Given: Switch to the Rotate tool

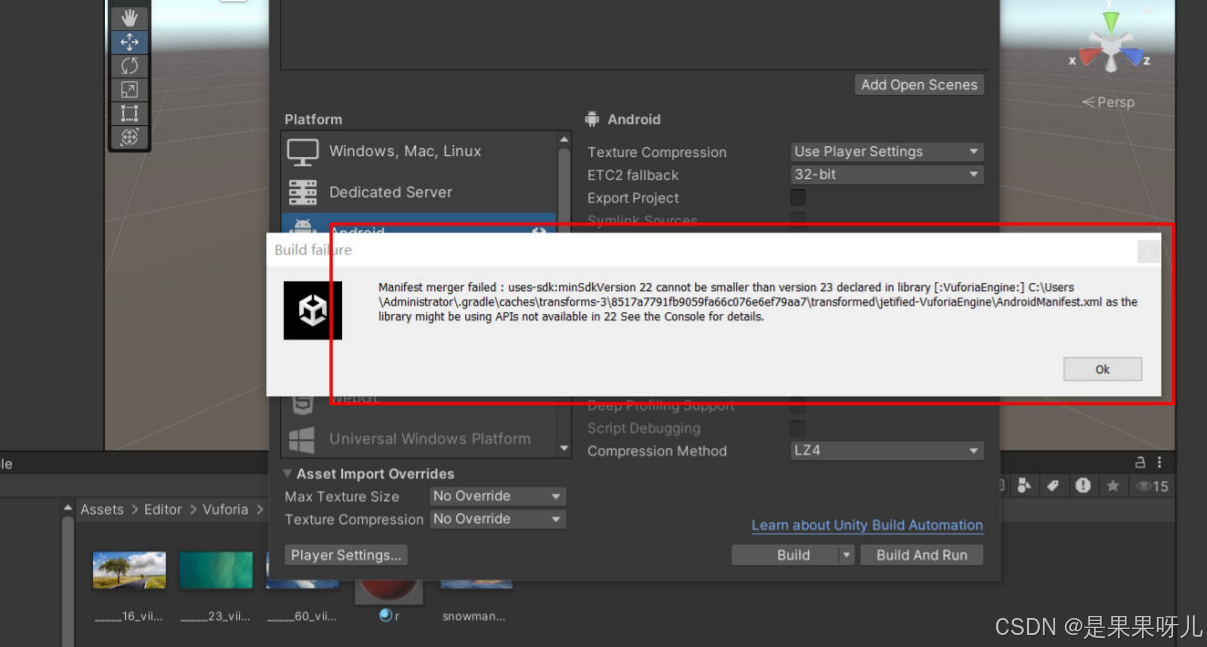Looking at the screenshot, I should [x=129, y=66].
